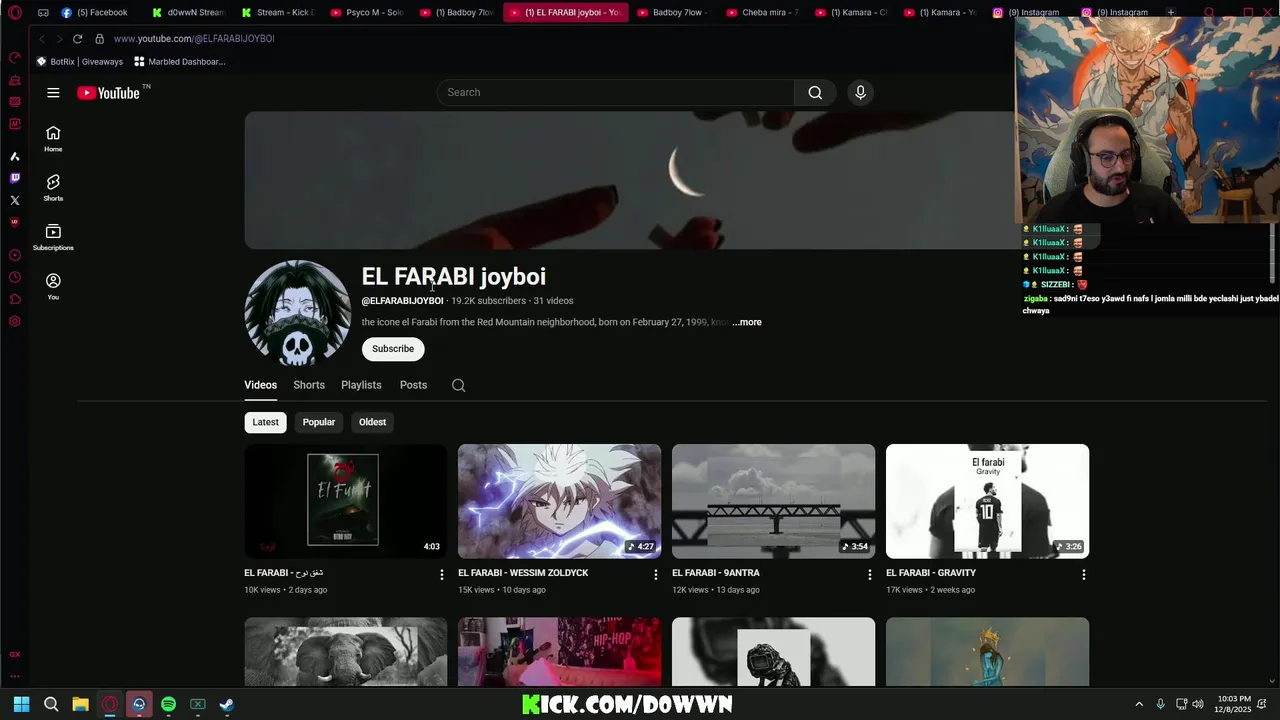Image resolution: width=1280 pixels, height=720 pixels.
Task: Click the browser back arrow
Action: click(x=42, y=38)
